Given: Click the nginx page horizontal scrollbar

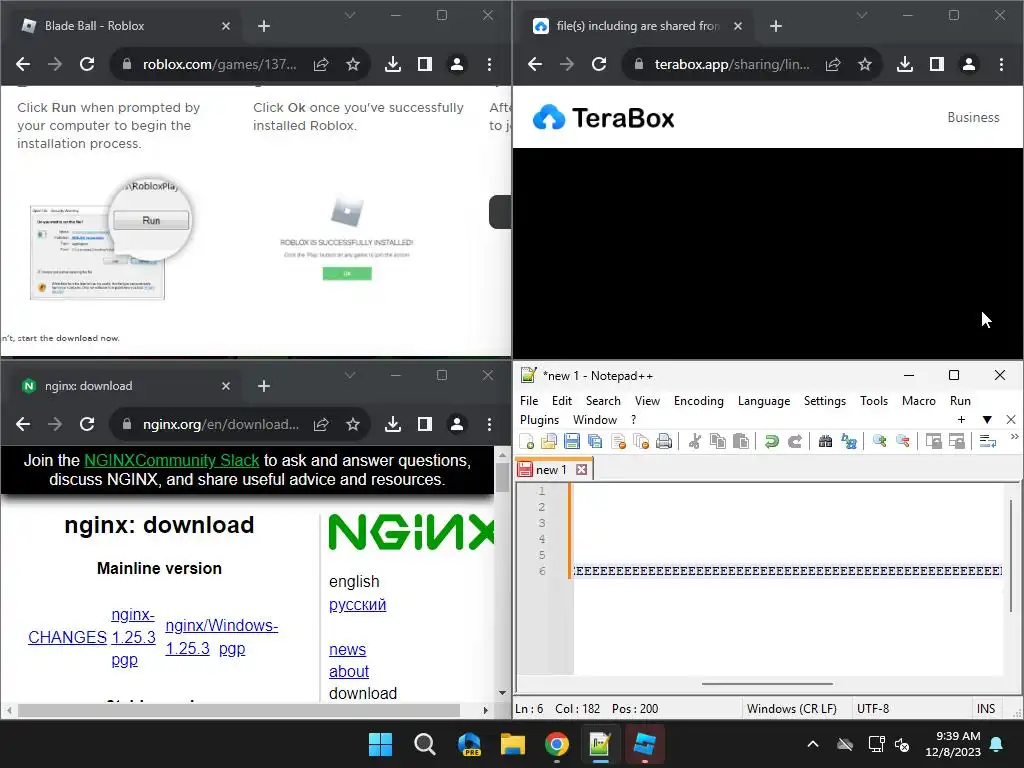Looking at the screenshot, I should click(x=239, y=710).
